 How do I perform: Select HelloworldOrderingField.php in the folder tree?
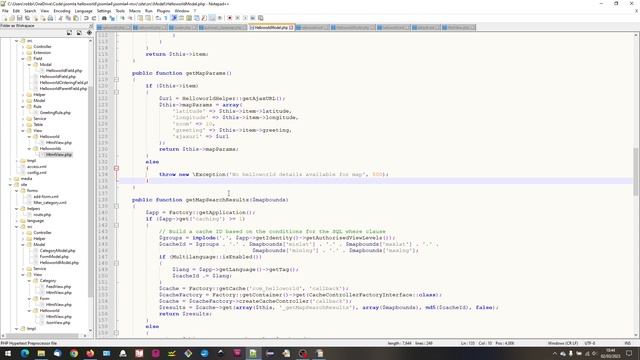pos(63,82)
